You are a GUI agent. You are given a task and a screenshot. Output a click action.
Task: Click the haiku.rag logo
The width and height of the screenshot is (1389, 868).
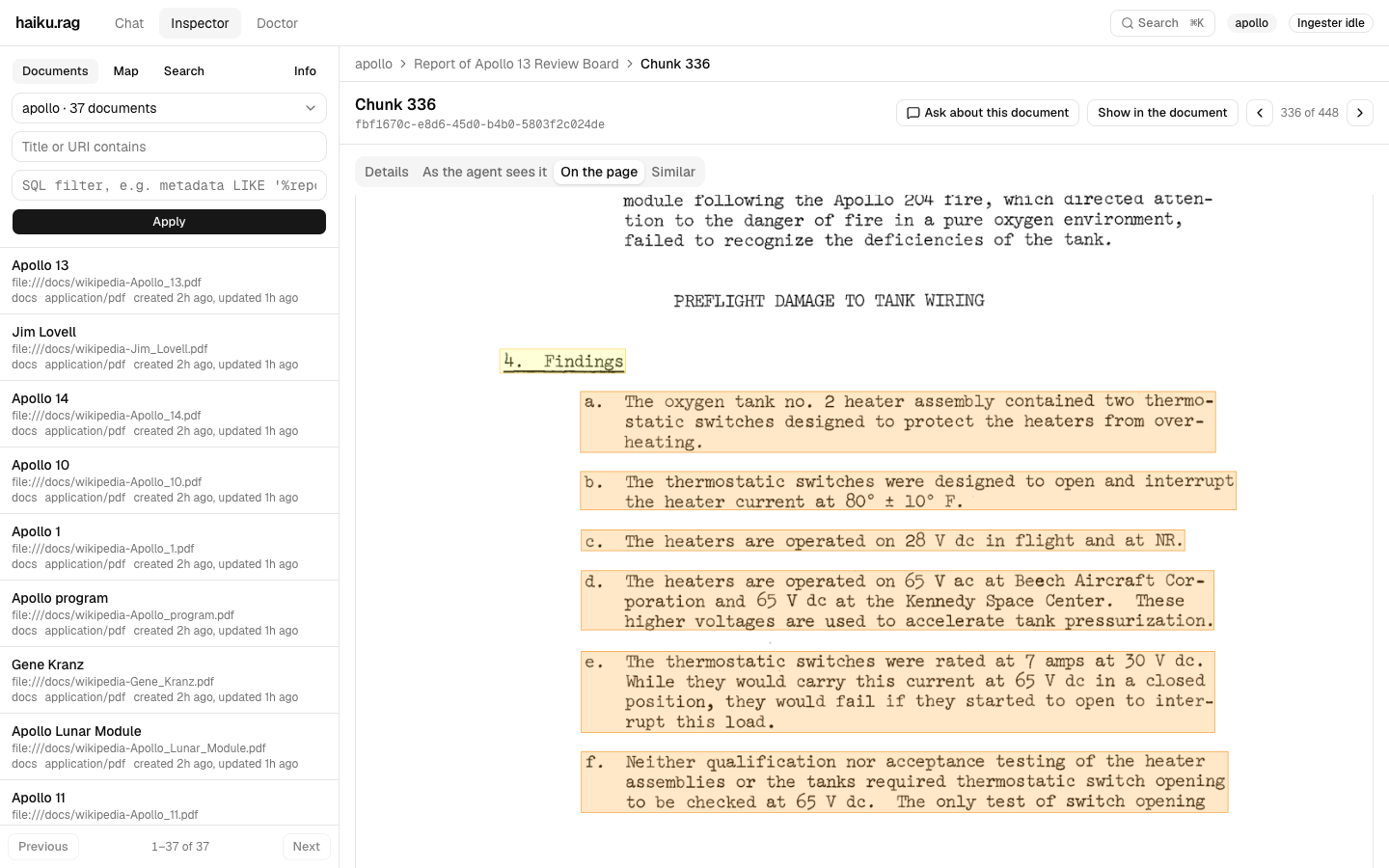click(x=48, y=23)
